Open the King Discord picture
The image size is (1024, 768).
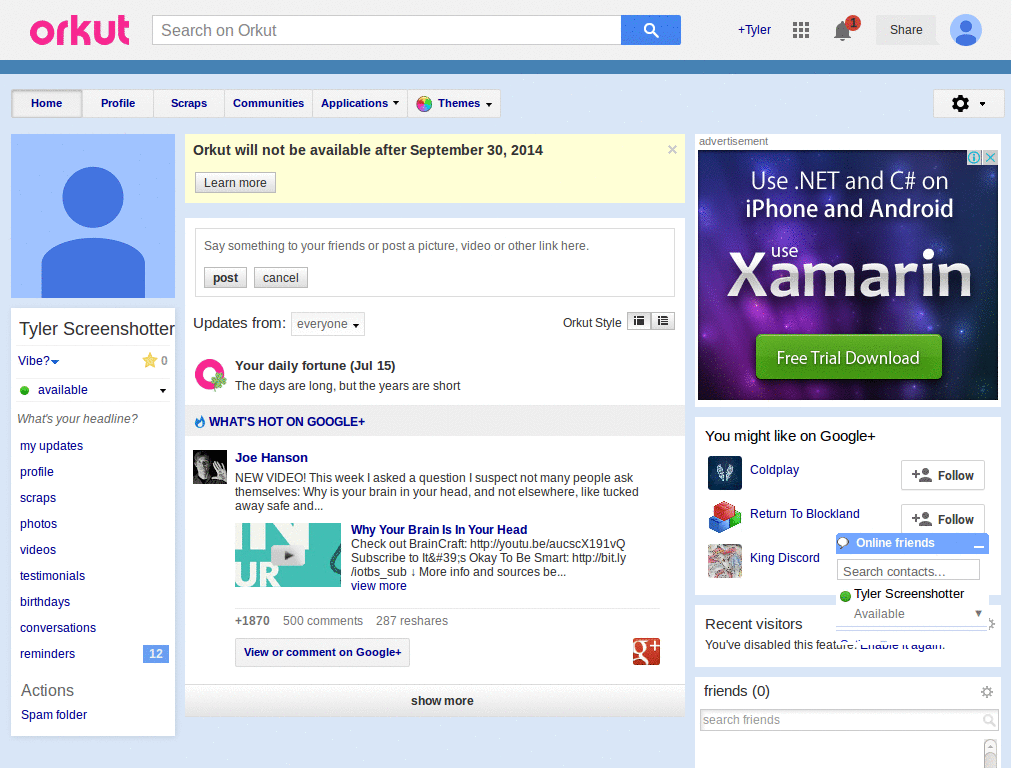click(x=725, y=560)
